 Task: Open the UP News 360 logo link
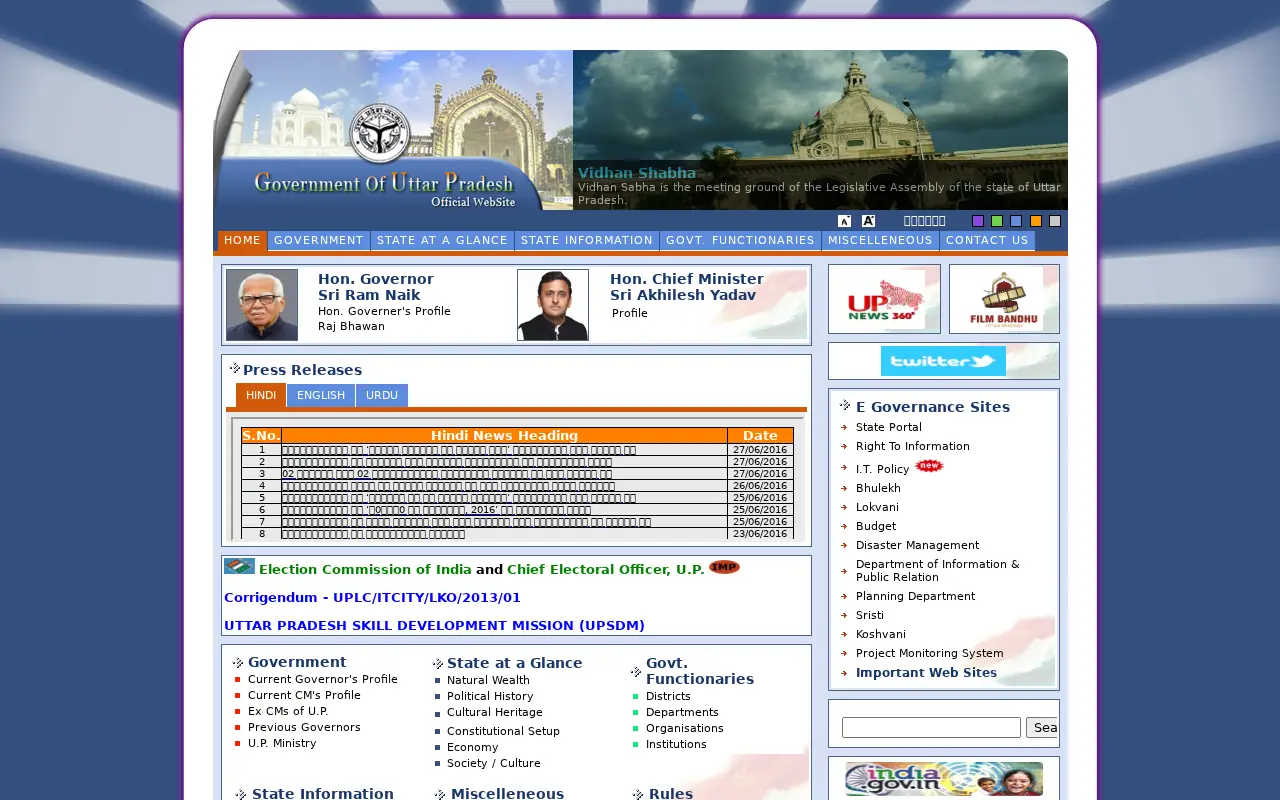(884, 299)
